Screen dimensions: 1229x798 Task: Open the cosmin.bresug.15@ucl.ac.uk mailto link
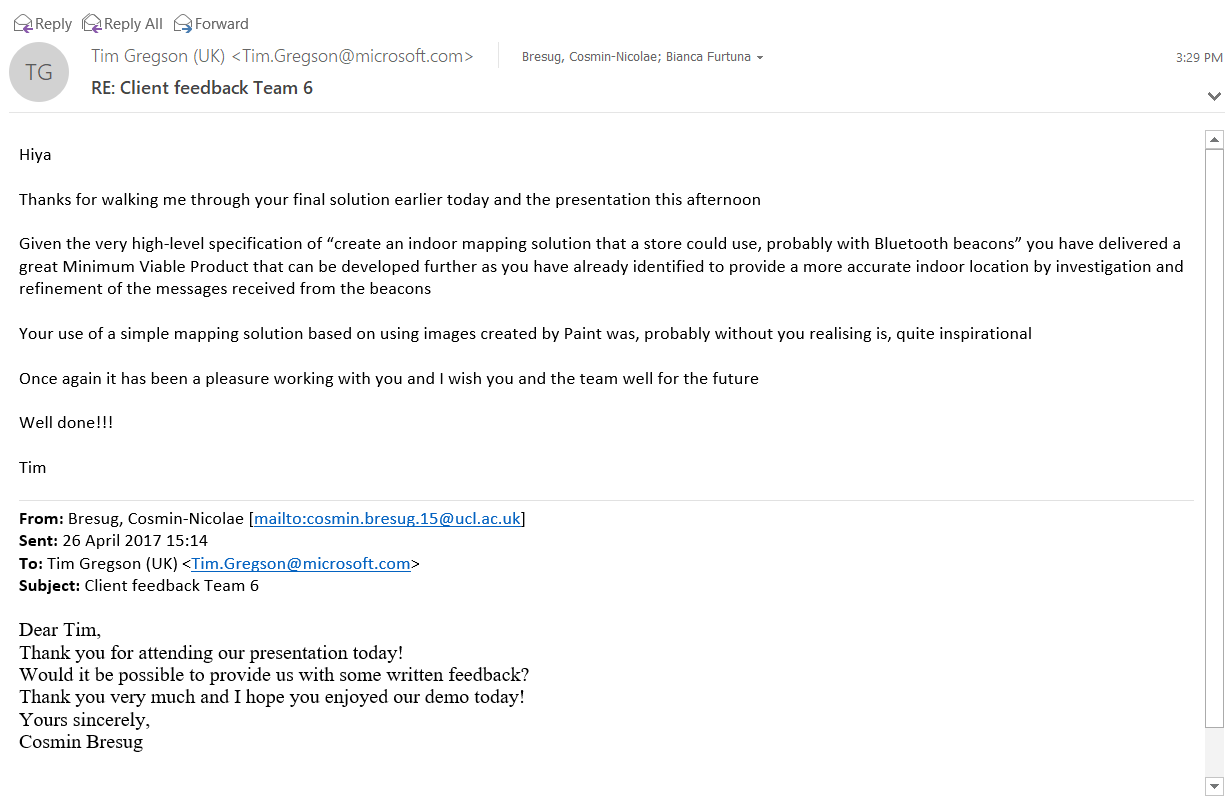(387, 519)
